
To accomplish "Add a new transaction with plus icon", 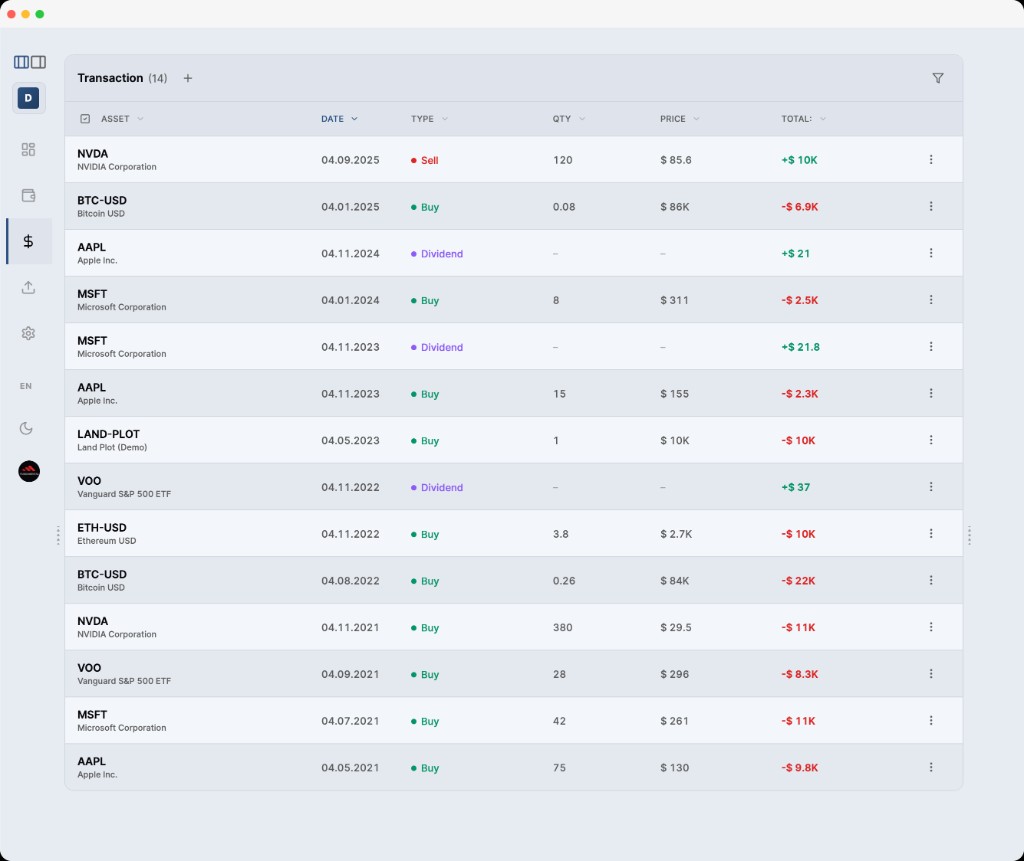I will pyautogui.click(x=187, y=78).
